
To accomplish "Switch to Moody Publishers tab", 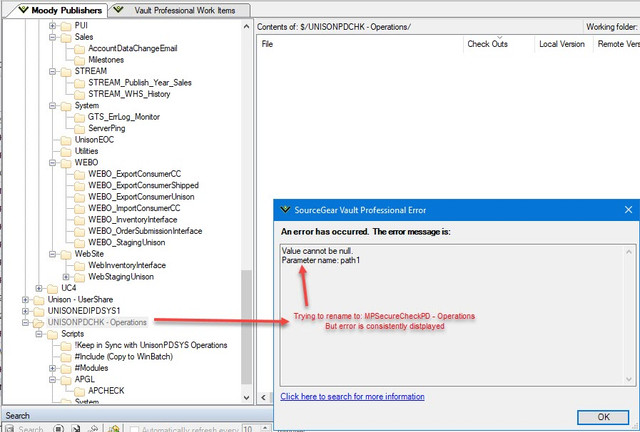I will pos(58,10).
